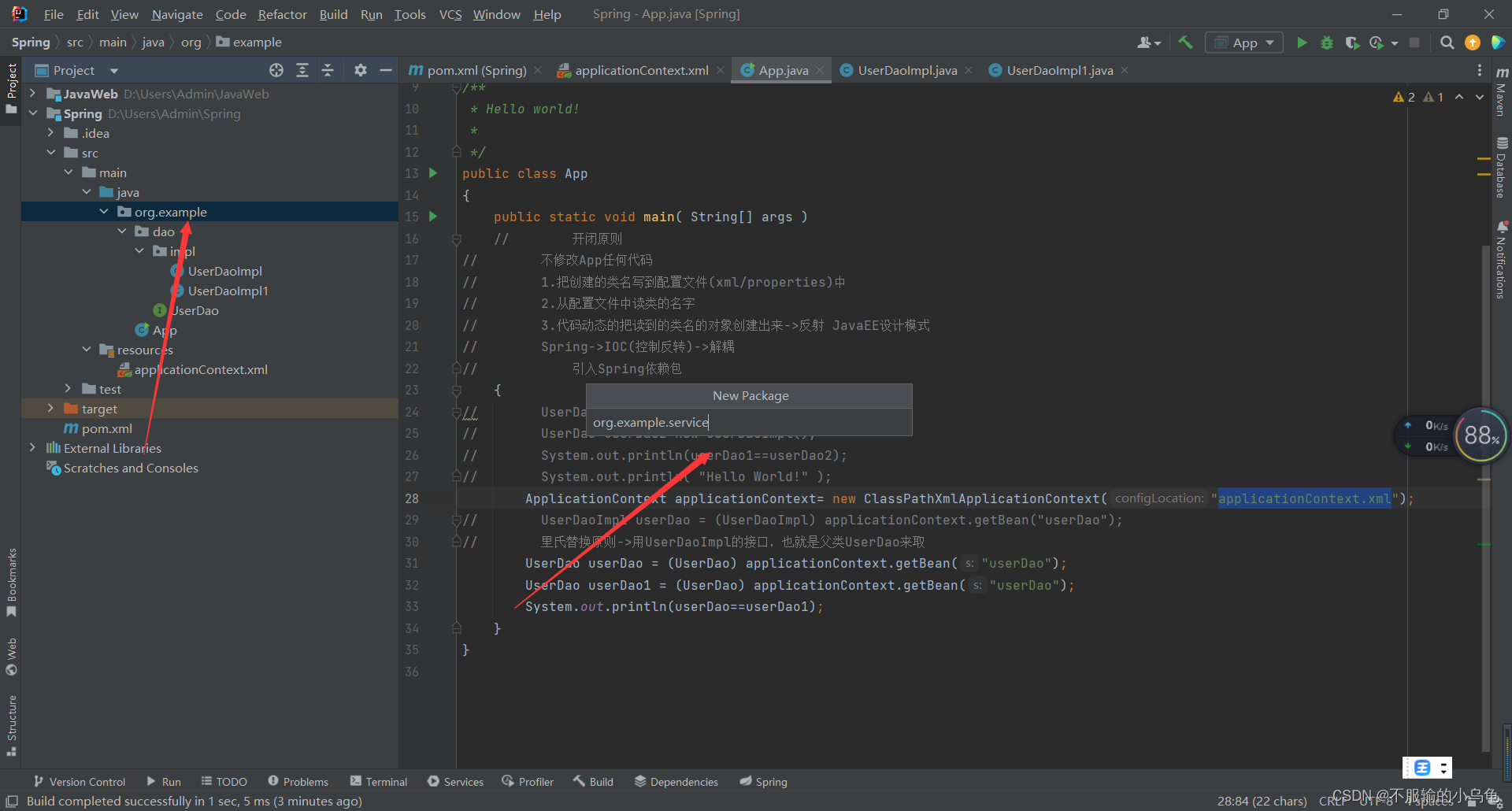Close the UserDaoImpl1.java tab
Image resolution: width=1512 pixels, height=811 pixels.
point(1125,70)
